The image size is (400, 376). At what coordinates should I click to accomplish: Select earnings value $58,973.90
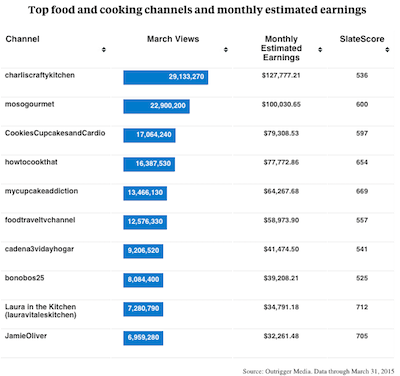pyautogui.click(x=281, y=220)
